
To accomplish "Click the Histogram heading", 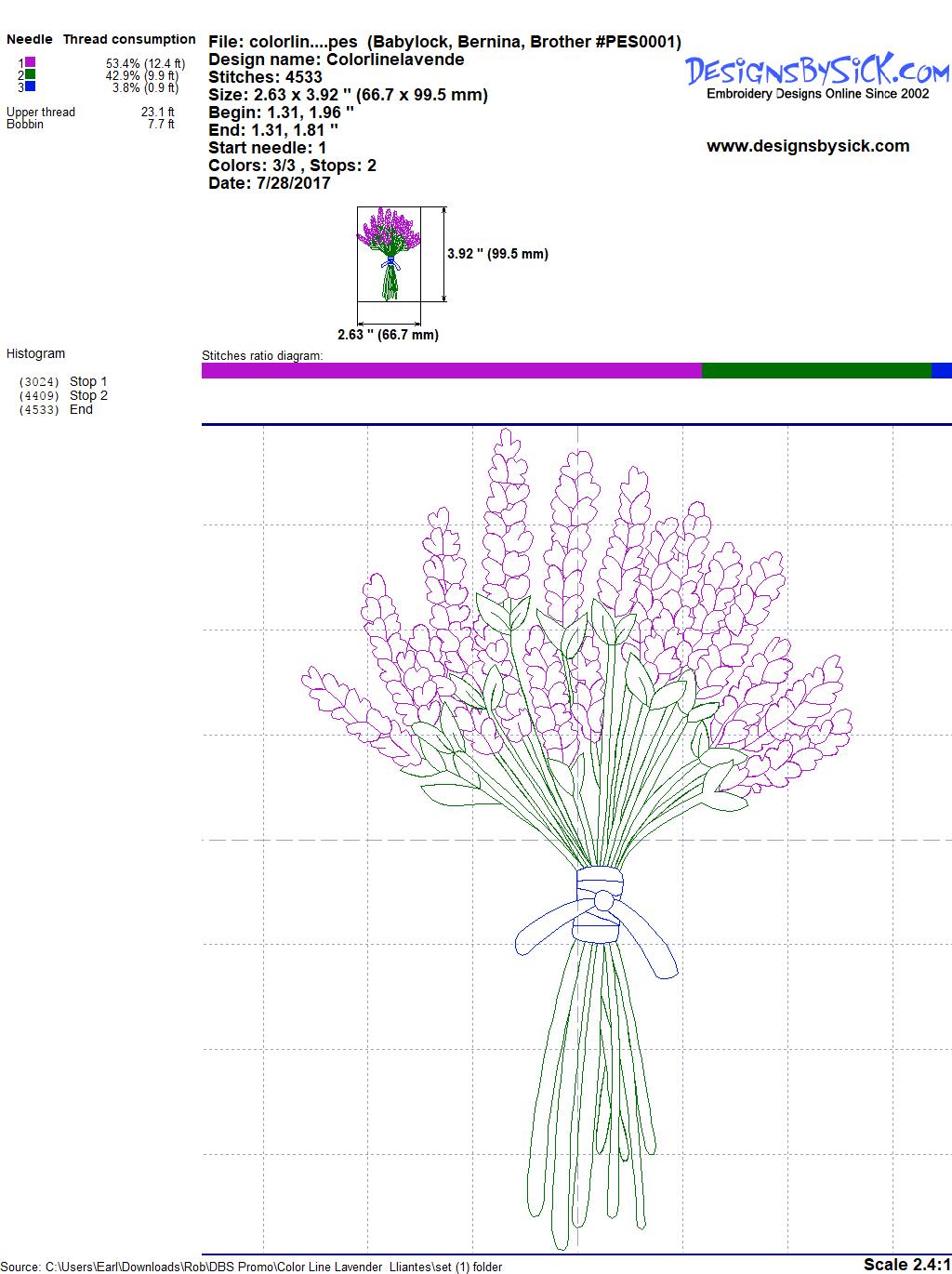I will (x=36, y=353).
